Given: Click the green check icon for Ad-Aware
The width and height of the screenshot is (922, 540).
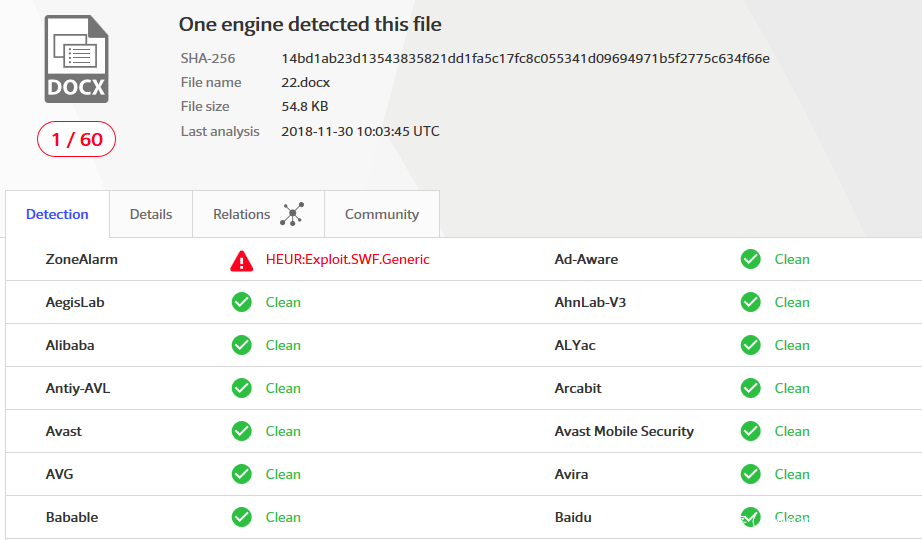Looking at the screenshot, I should click(751, 259).
